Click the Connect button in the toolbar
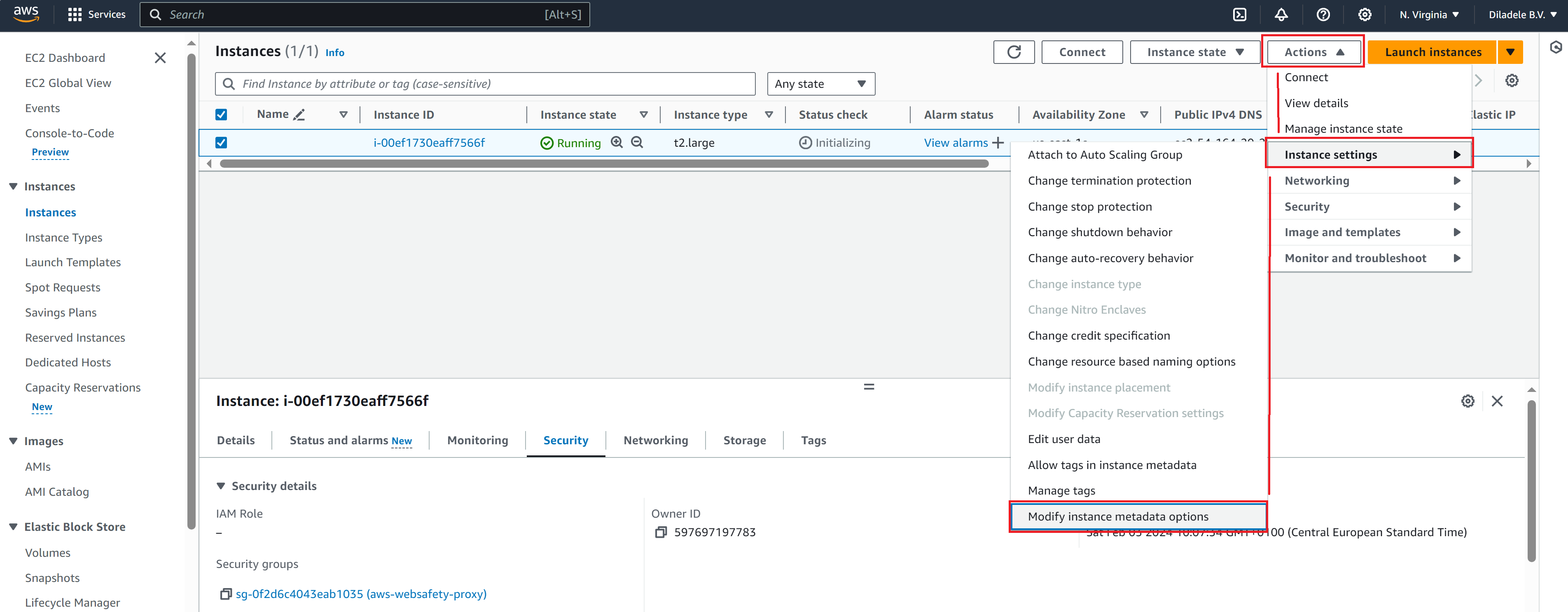The image size is (1568, 612). click(1082, 52)
